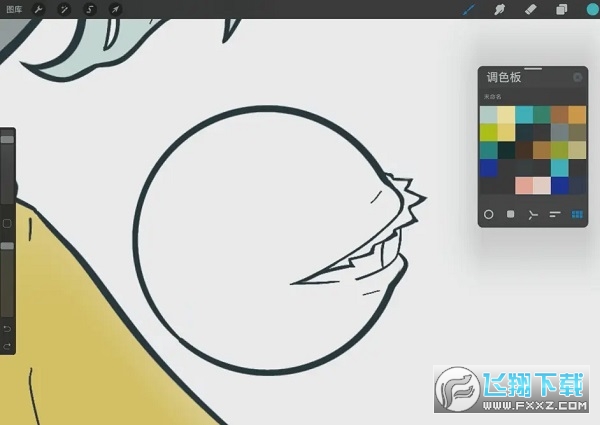Image resolution: width=600 pixels, height=425 pixels.
Task: Pick the rust brown swatch
Action: pyautogui.click(x=559, y=115)
